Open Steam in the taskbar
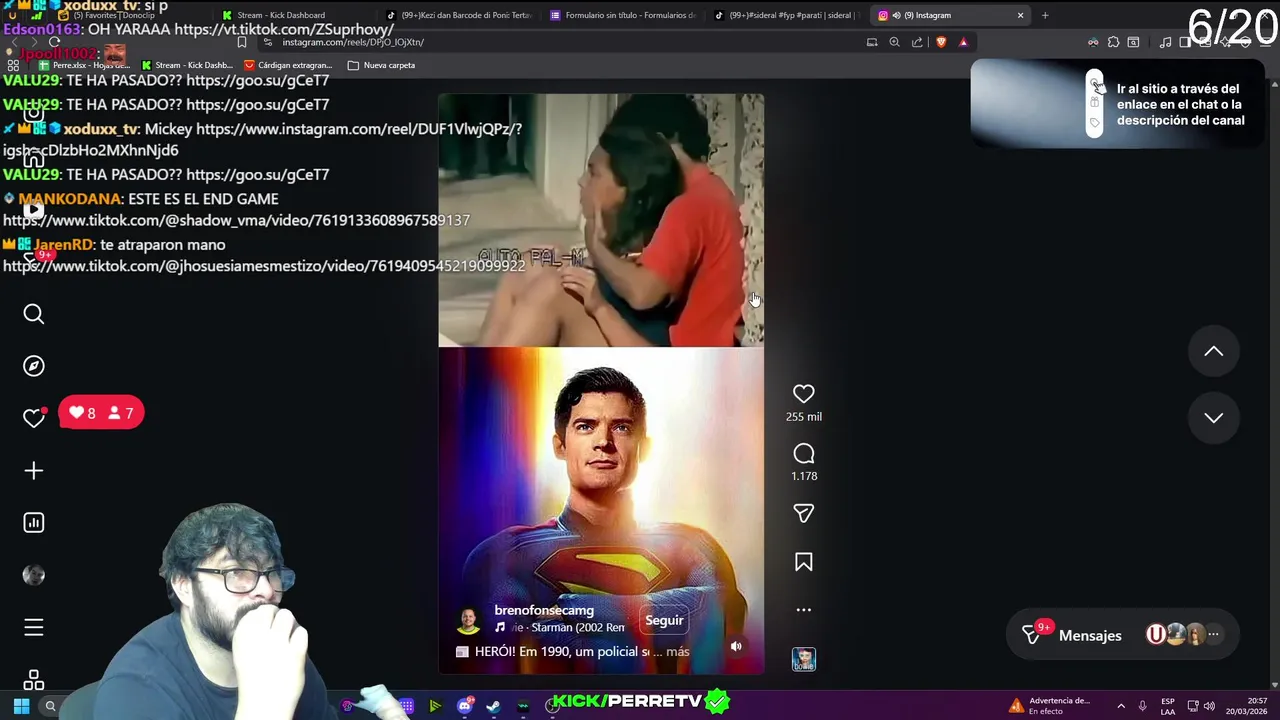1280x720 pixels. (493, 706)
